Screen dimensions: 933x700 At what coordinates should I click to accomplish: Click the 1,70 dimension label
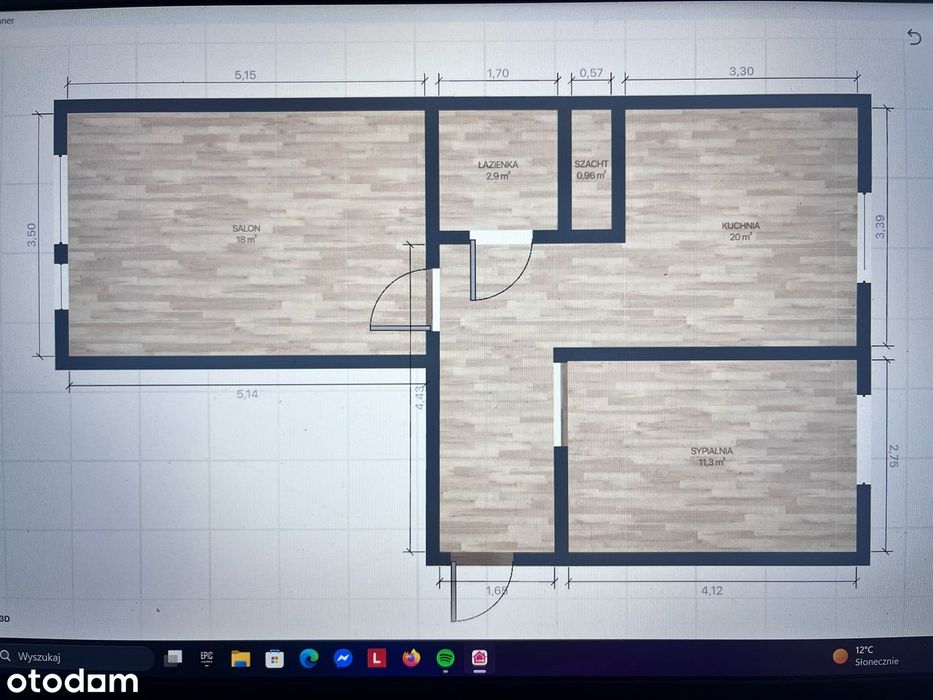pyautogui.click(x=498, y=73)
